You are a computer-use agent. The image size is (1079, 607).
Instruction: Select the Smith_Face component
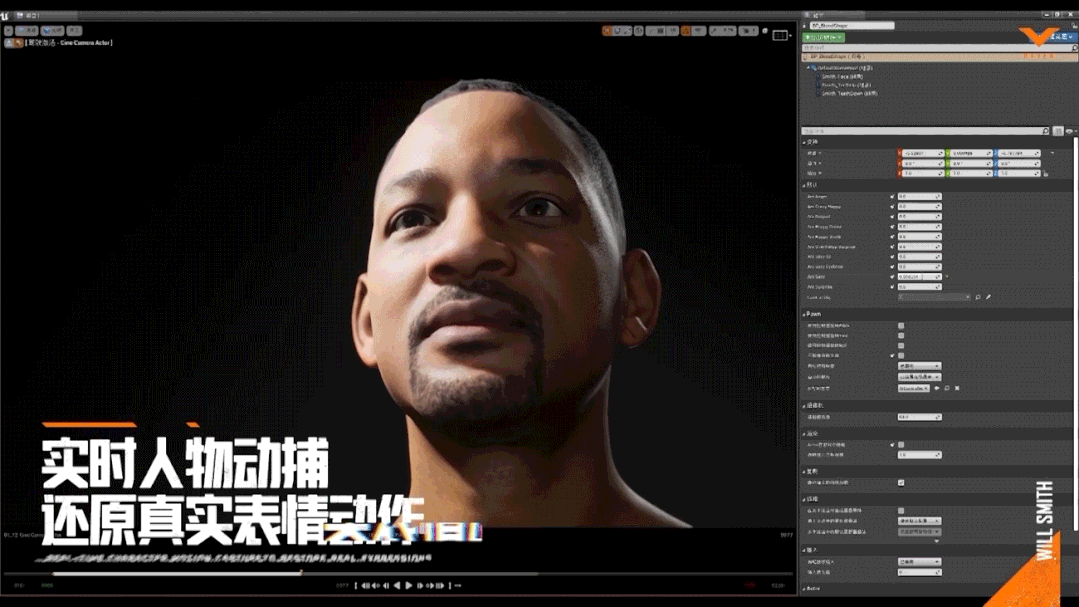[x=842, y=76]
